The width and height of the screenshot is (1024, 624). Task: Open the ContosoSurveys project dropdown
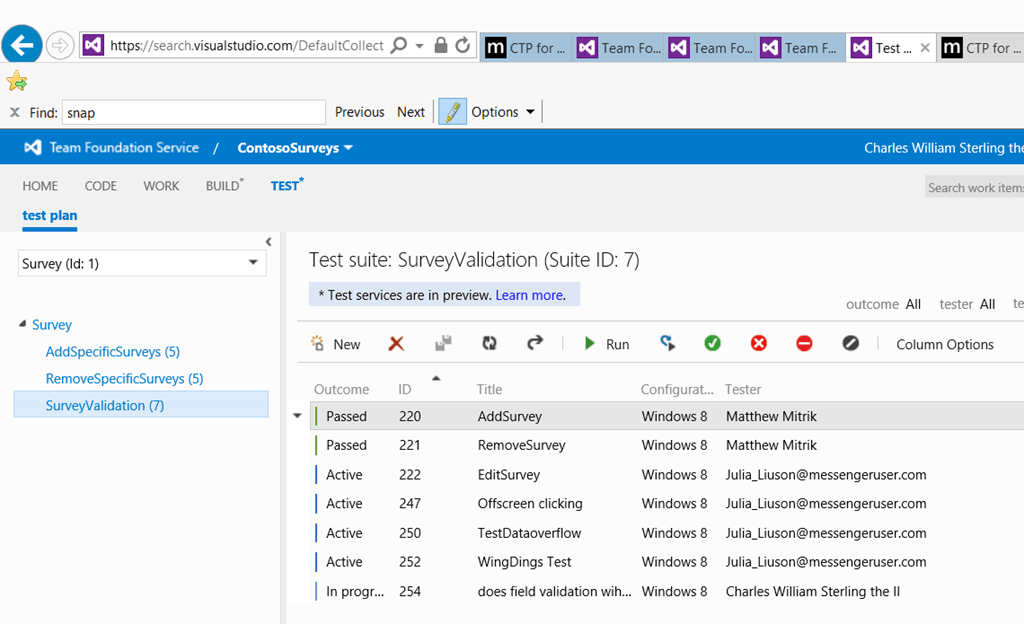coord(295,148)
